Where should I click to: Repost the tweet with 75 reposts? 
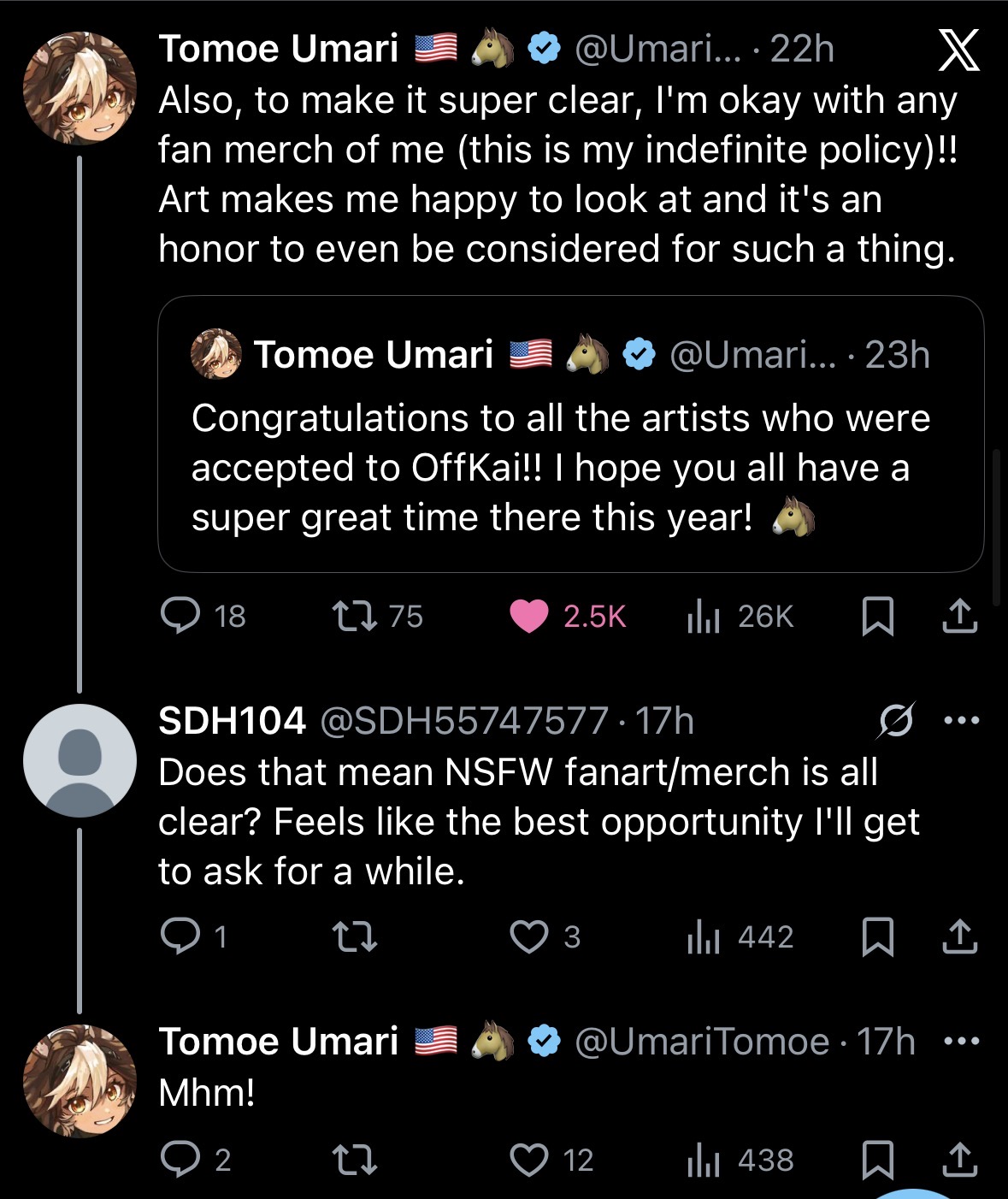(354, 616)
